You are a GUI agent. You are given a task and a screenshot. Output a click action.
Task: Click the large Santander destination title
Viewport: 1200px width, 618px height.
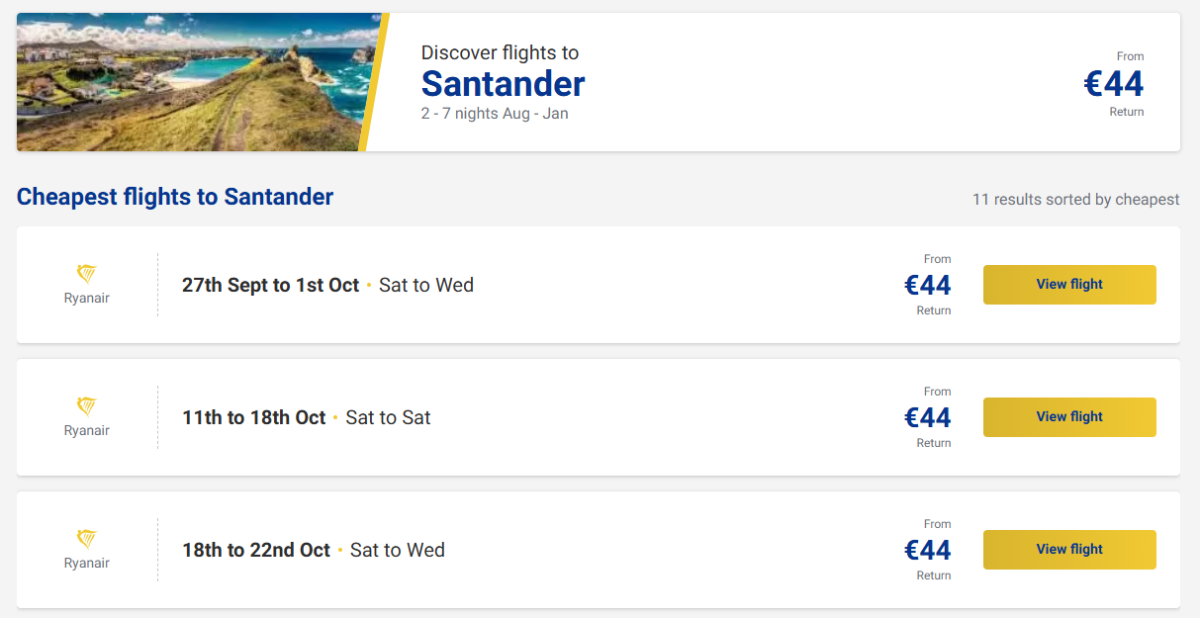(503, 83)
